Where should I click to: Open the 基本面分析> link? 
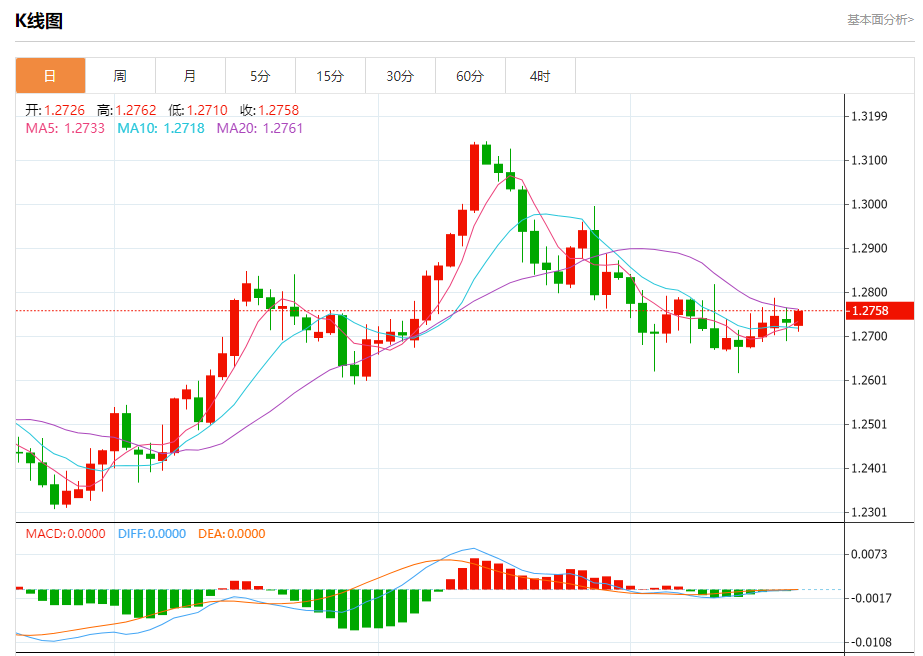[x=881, y=20]
